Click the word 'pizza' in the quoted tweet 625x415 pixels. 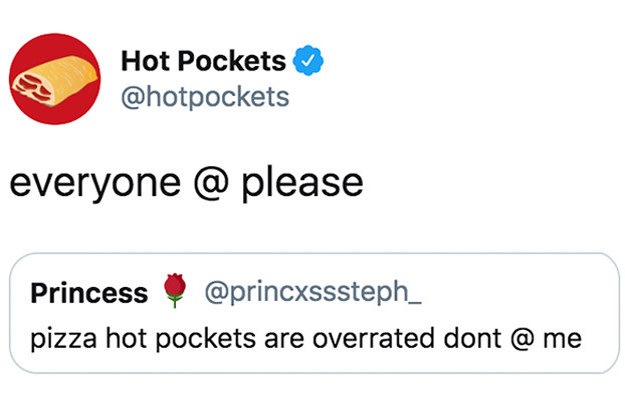tap(64, 340)
